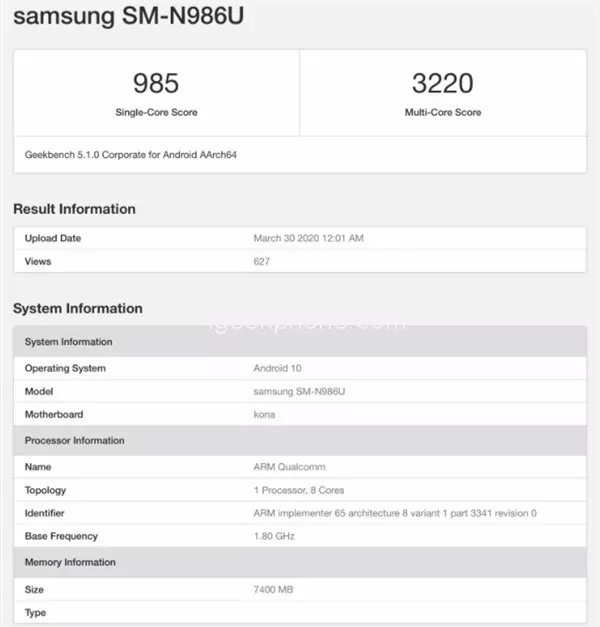This screenshot has width=600, height=627.
Task: Select the 985 single-core score number
Action: (156, 83)
